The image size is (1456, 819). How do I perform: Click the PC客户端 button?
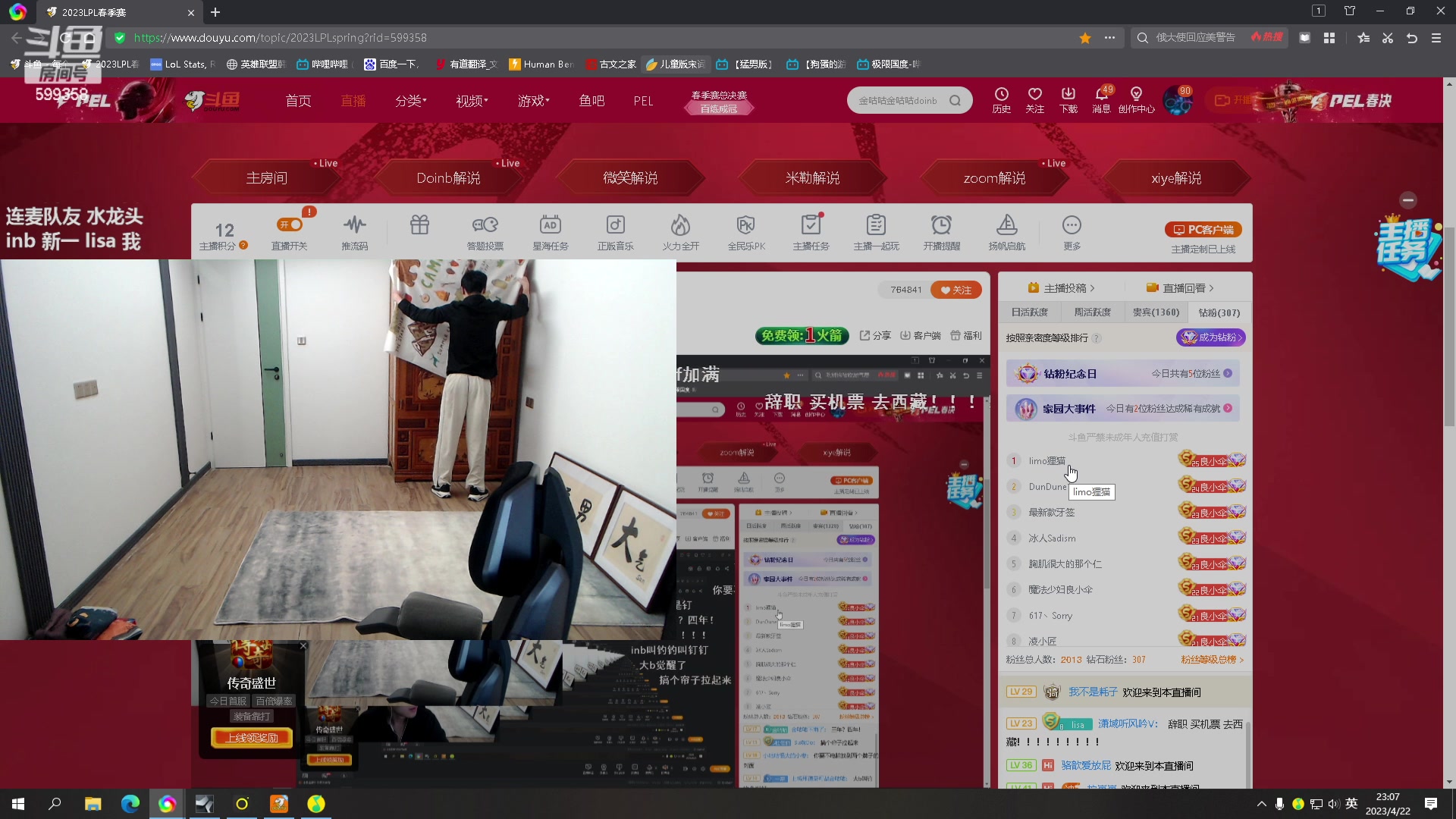[x=1203, y=230]
